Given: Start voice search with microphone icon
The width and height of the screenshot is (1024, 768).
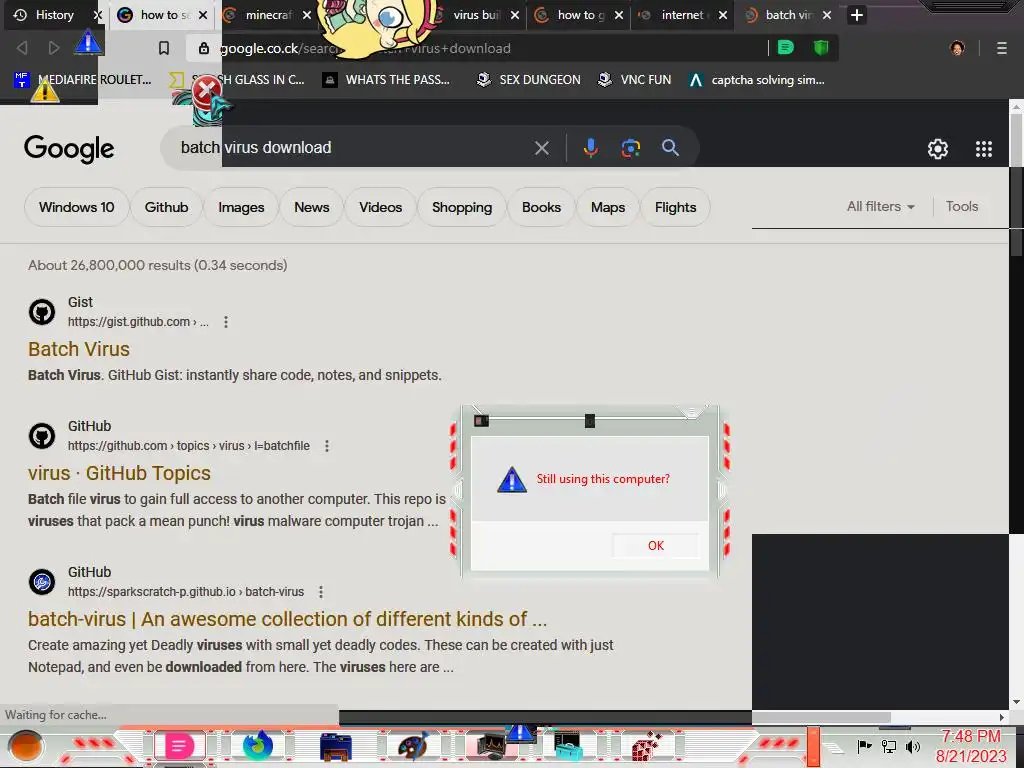Looking at the screenshot, I should click(x=590, y=148).
